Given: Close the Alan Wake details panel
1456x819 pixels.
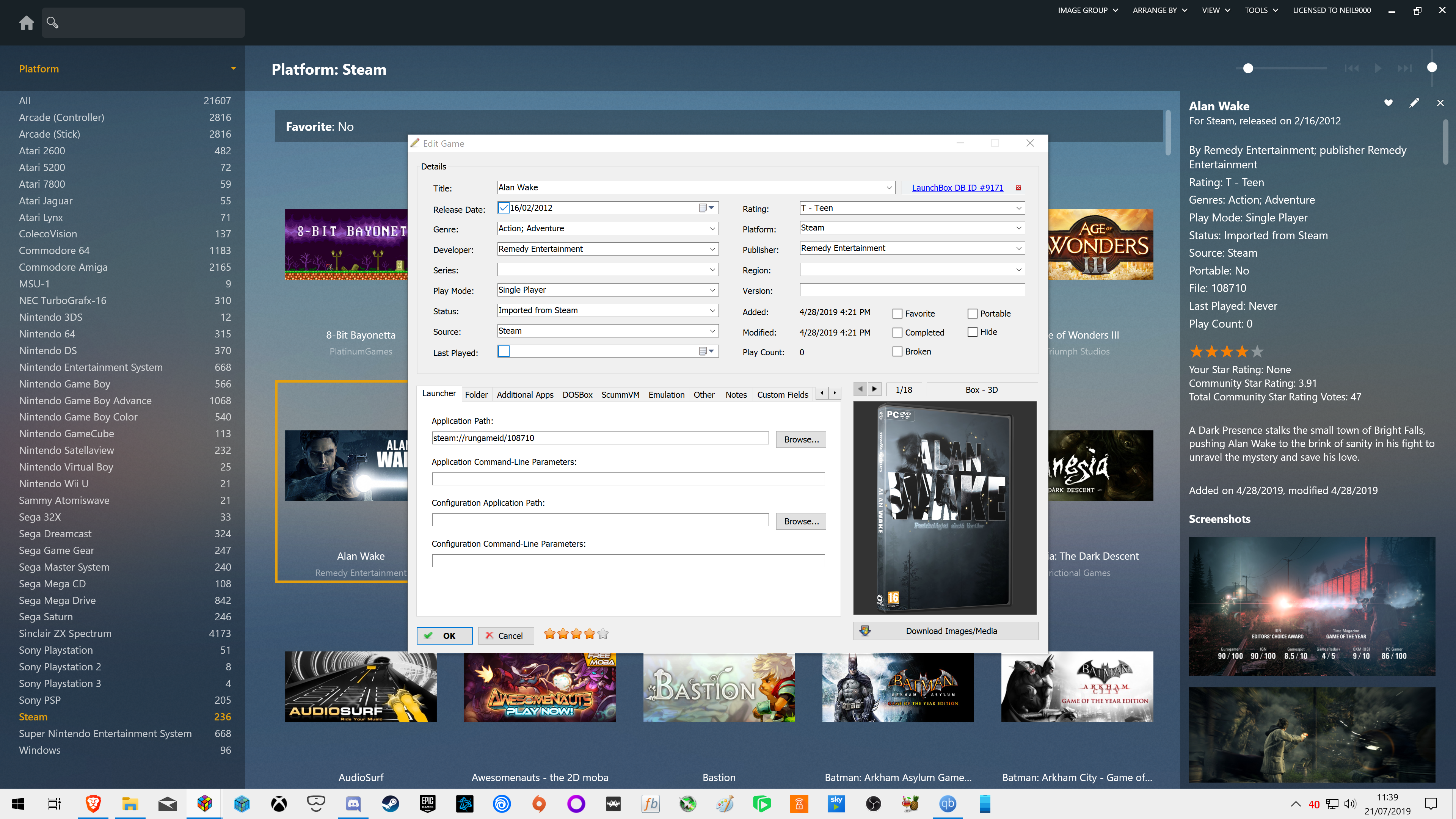Looking at the screenshot, I should click(1440, 103).
